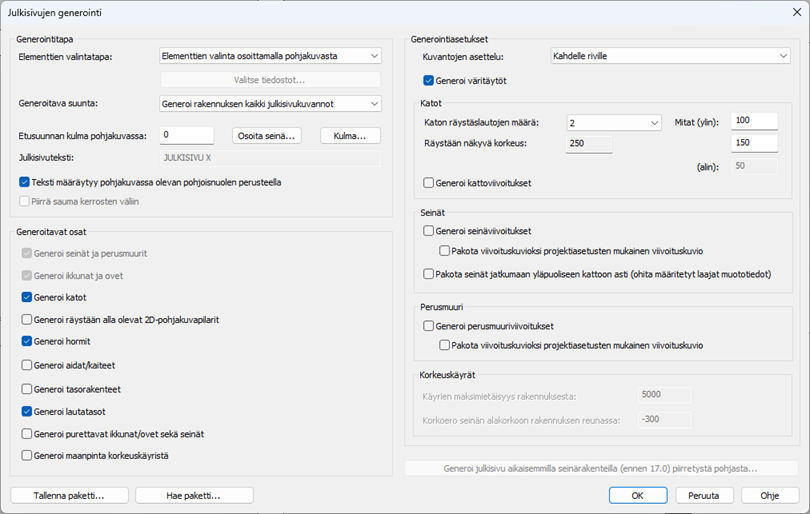Click the Etusuunnan kulma input field
The image size is (810, 514).
[x=187, y=135]
